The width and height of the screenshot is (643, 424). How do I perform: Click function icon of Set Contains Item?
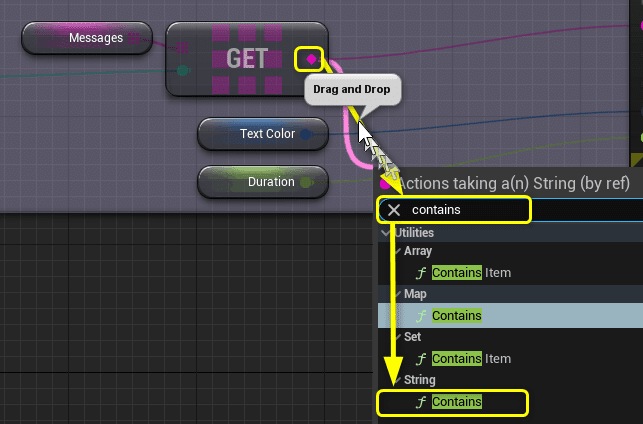(421, 359)
